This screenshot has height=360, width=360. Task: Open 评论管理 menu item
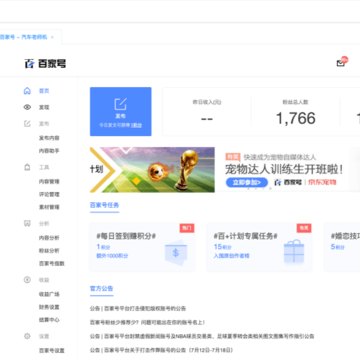[49, 194]
